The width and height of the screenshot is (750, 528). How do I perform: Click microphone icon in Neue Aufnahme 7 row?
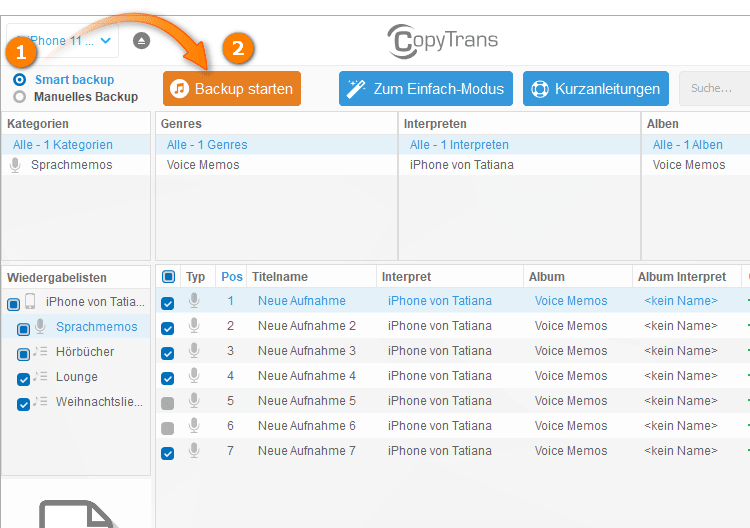tap(194, 450)
